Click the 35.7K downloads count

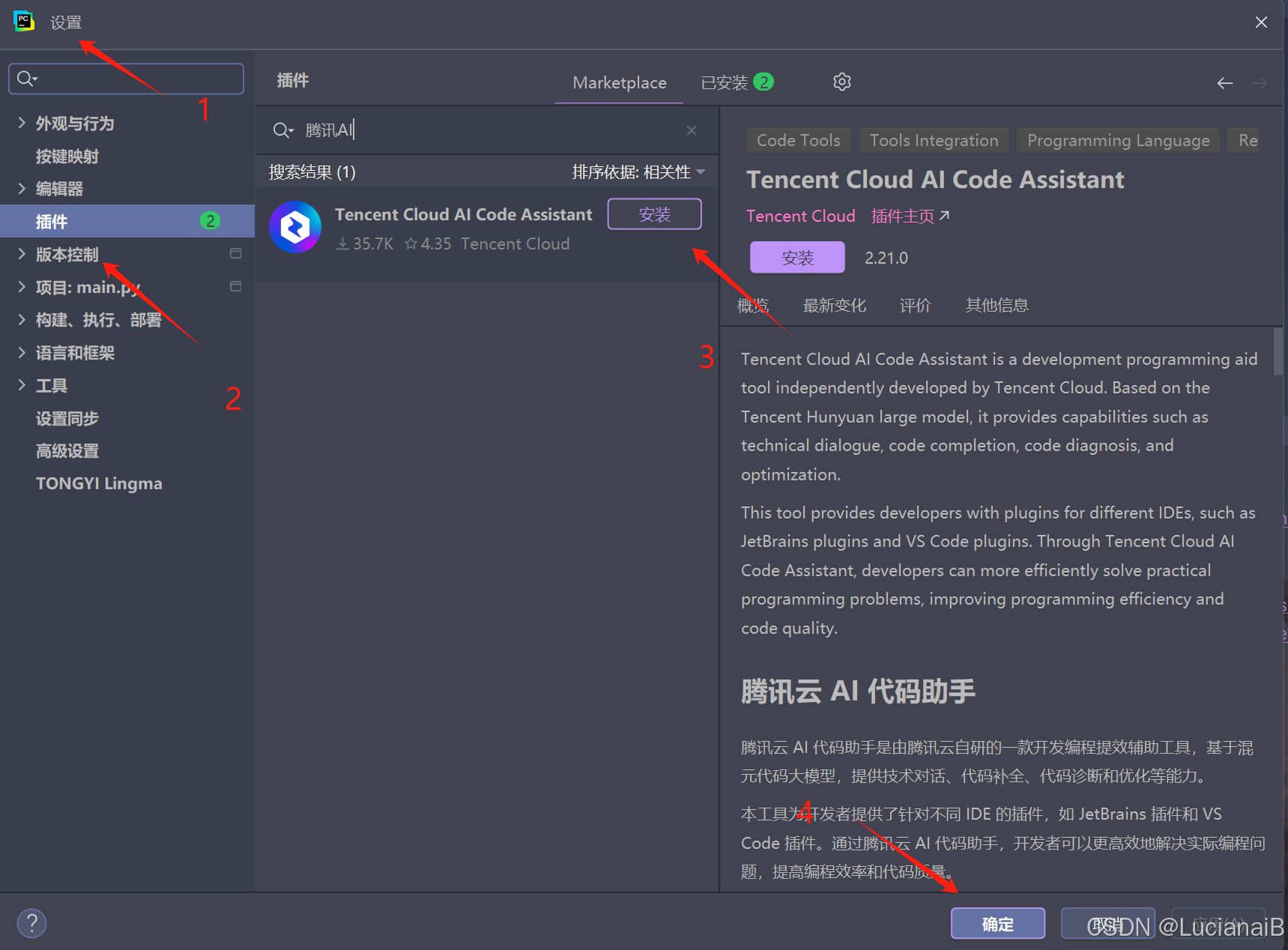point(365,243)
